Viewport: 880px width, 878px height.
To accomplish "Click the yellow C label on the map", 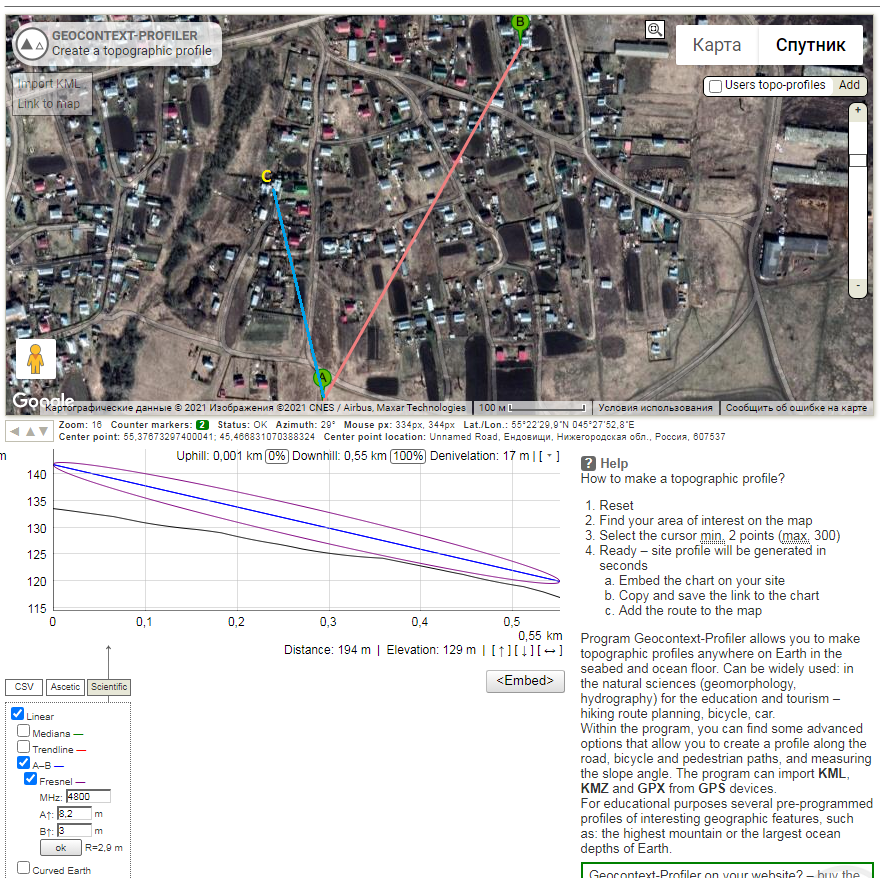I will point(267,177).
